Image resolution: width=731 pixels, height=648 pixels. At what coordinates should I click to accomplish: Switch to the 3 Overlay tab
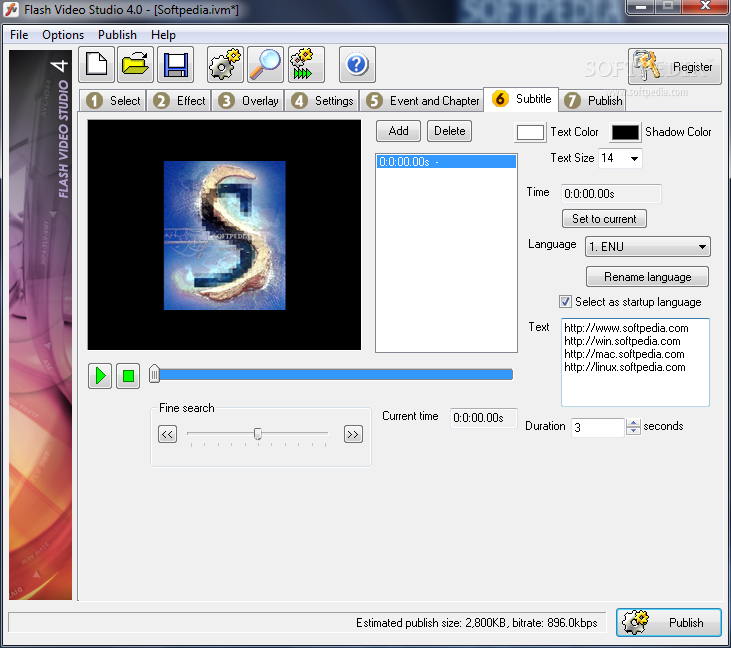248,101
